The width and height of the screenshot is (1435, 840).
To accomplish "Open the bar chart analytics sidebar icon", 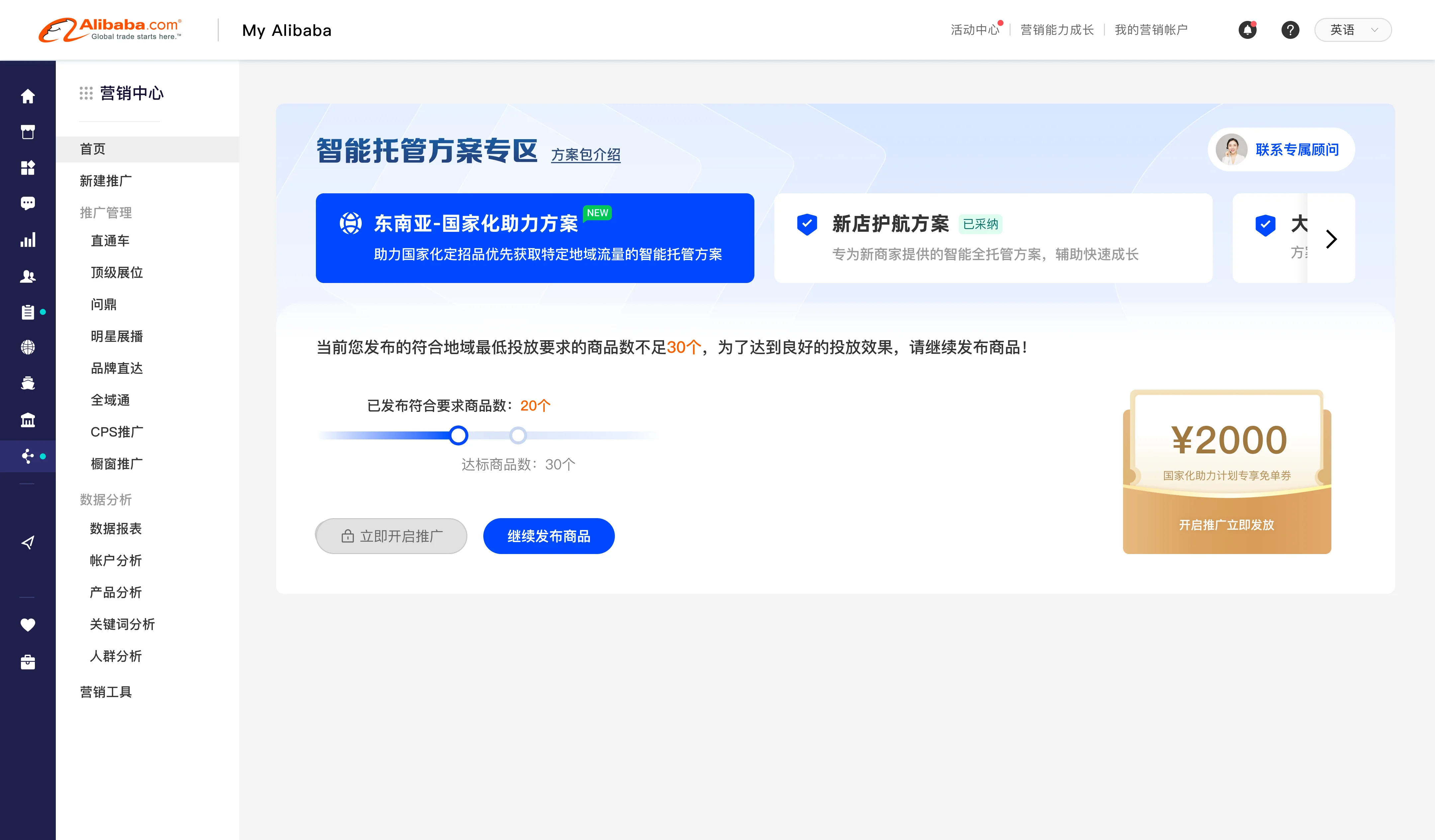I will 27,240.
